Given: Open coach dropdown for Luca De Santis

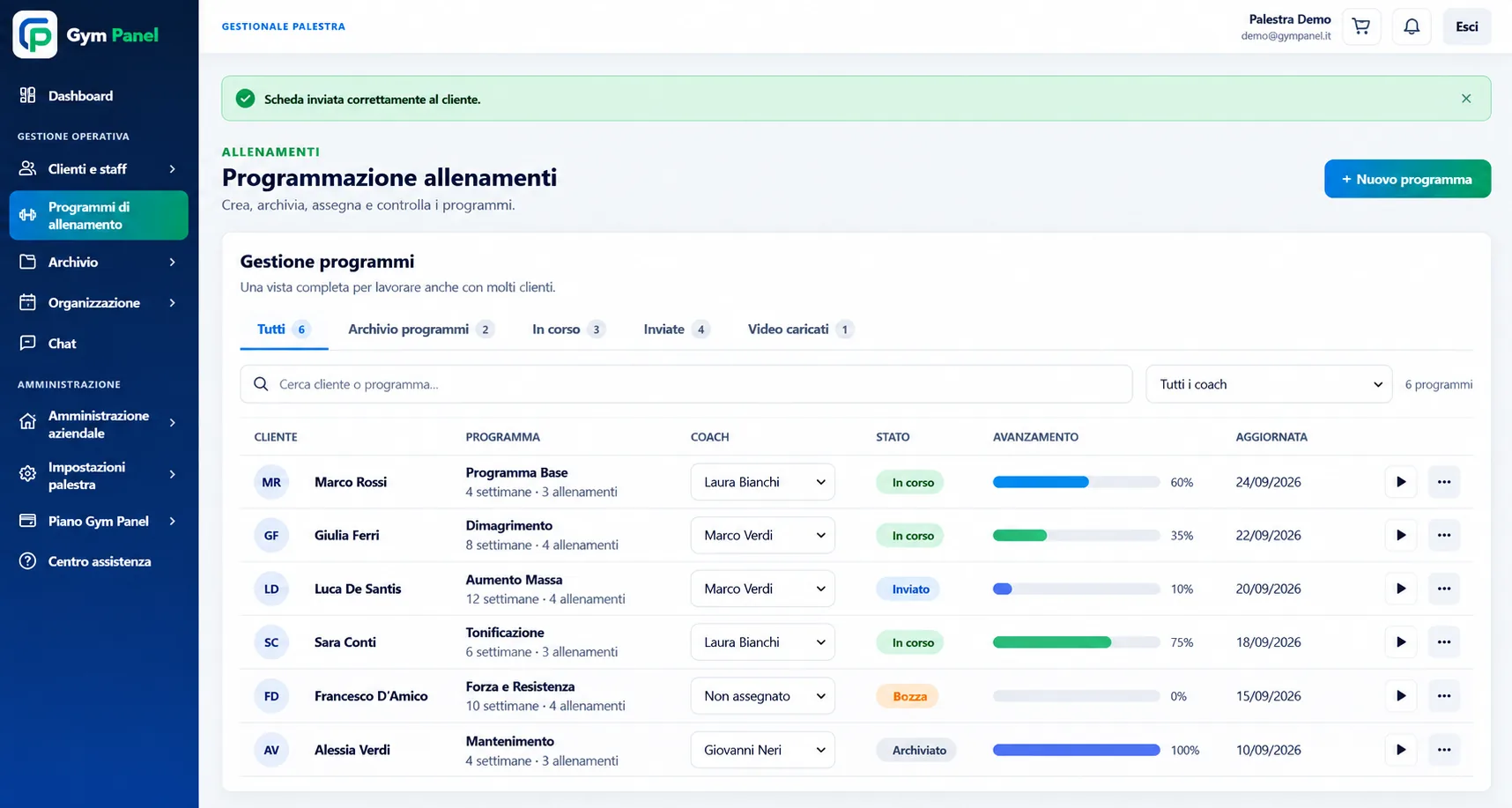Looking at the screenshot, I should [x=763, y=589].
